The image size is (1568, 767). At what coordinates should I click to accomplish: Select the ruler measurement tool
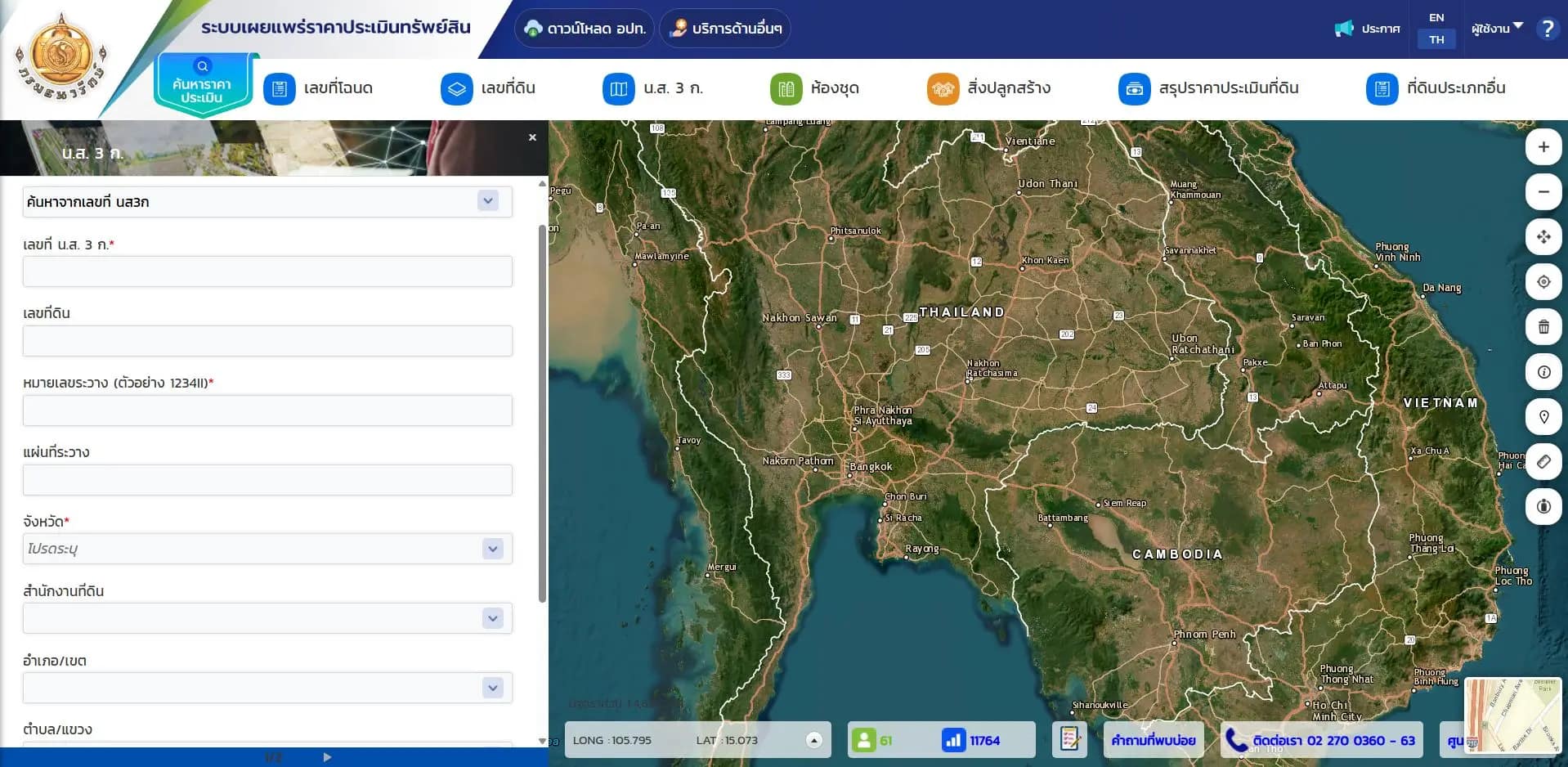1543,462
